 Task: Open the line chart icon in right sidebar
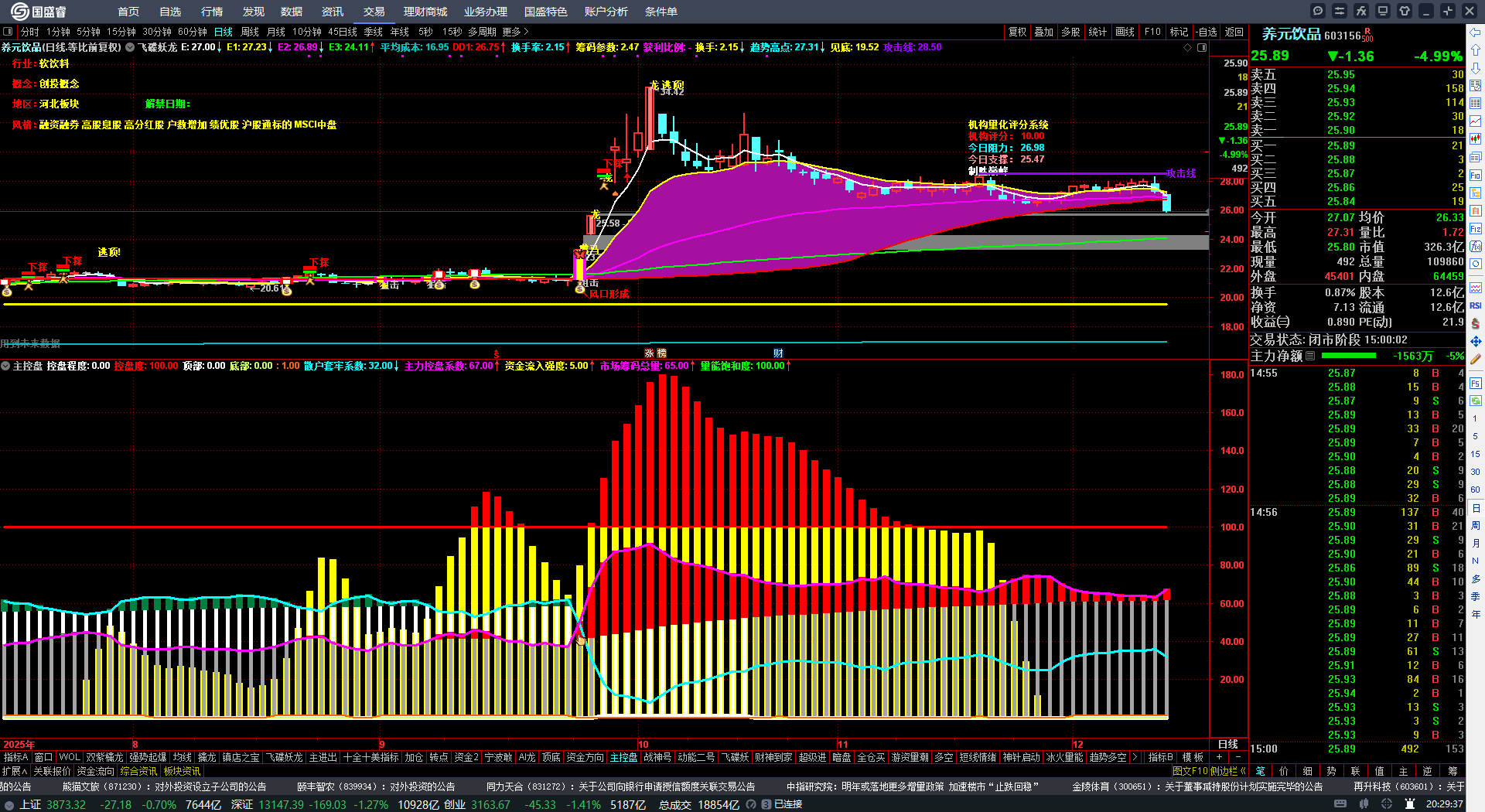pos(1476,121)
